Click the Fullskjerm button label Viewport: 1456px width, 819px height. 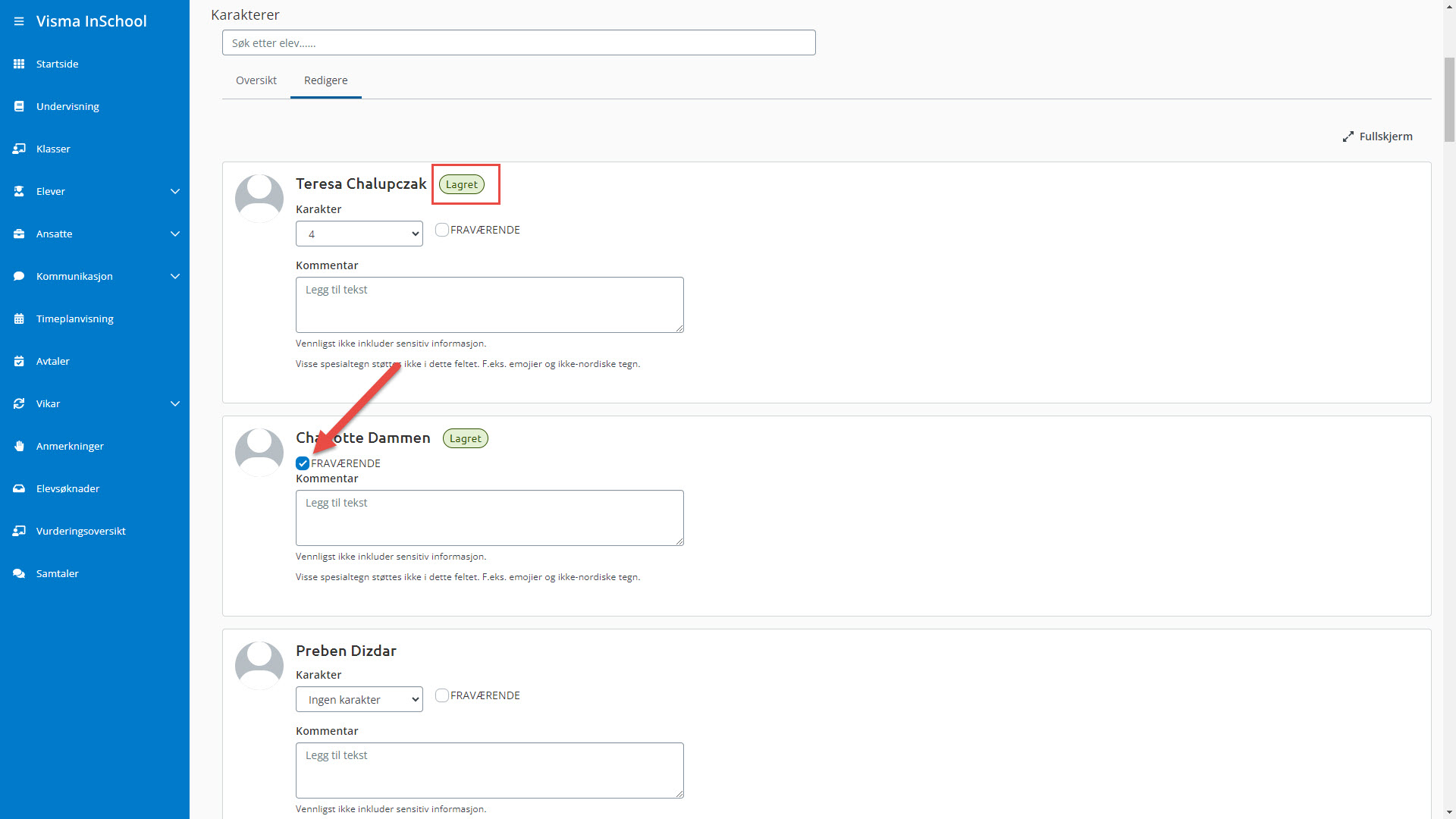pos(1385,136)
